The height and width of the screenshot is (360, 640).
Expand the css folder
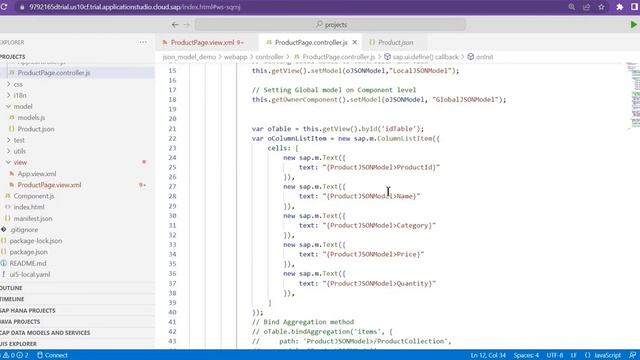point(18,84)
